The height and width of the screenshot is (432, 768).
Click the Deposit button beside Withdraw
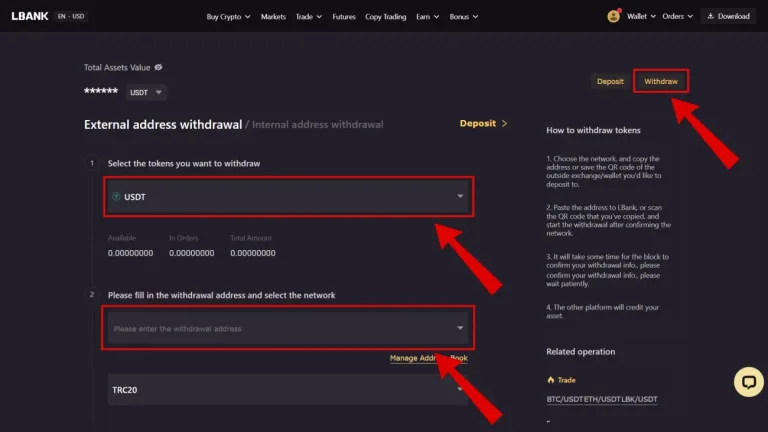point(610,80)
